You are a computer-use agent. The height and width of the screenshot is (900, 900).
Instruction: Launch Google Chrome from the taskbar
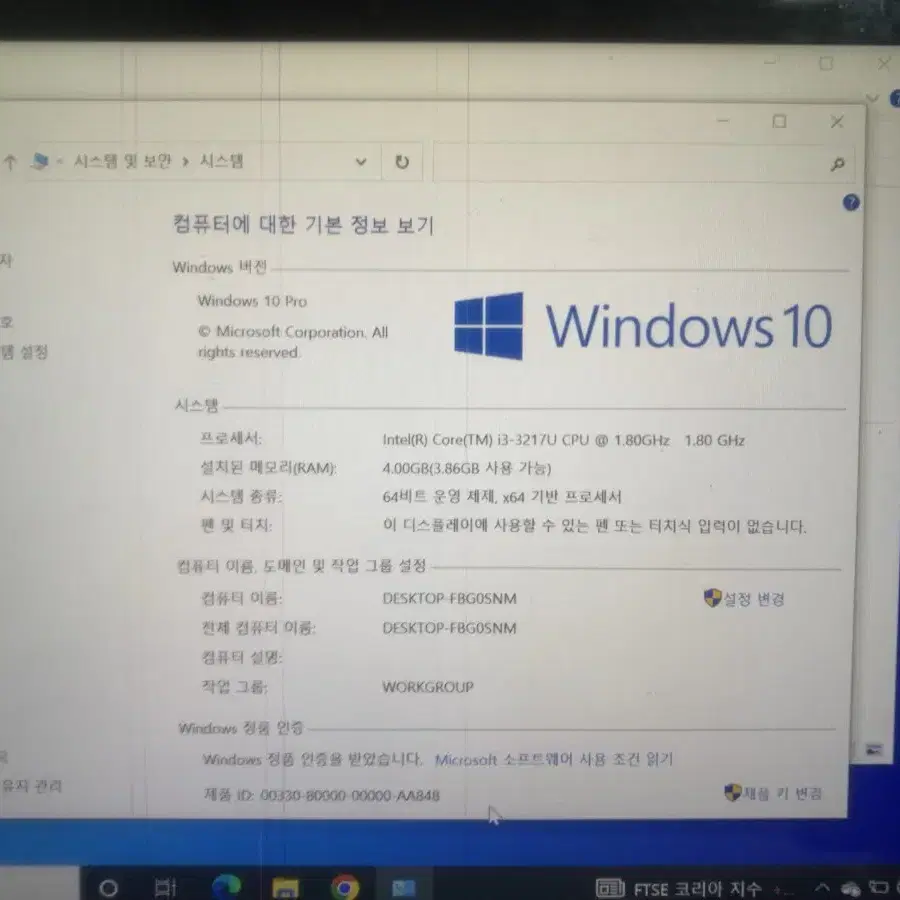click(344, 888)
